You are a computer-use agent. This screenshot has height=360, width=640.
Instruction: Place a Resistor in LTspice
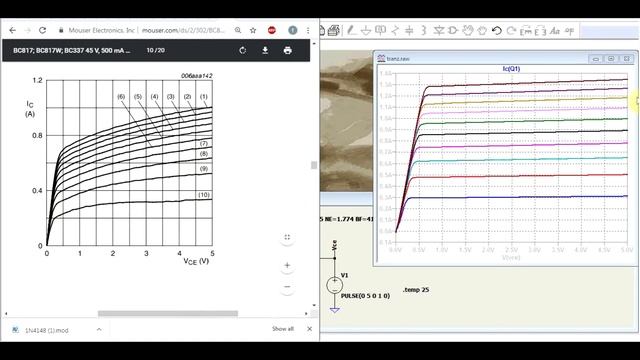coord(395,30)
